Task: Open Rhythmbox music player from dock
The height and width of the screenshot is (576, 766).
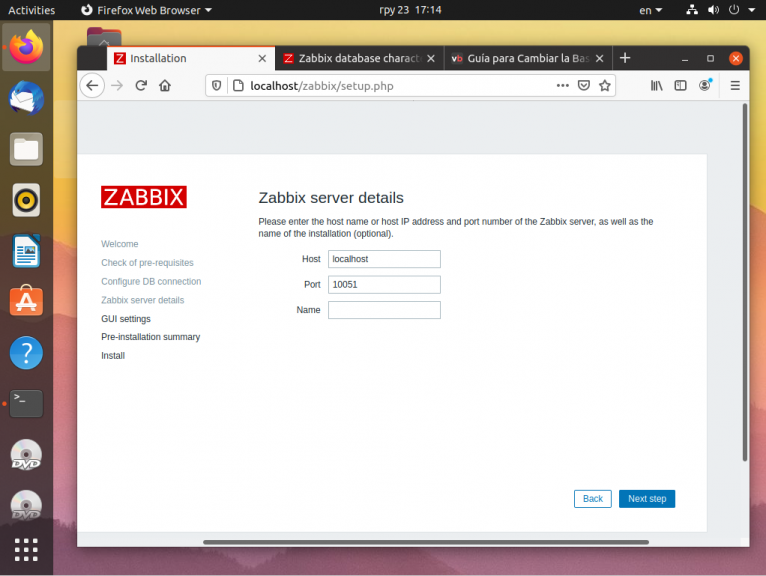Action: 26,200
